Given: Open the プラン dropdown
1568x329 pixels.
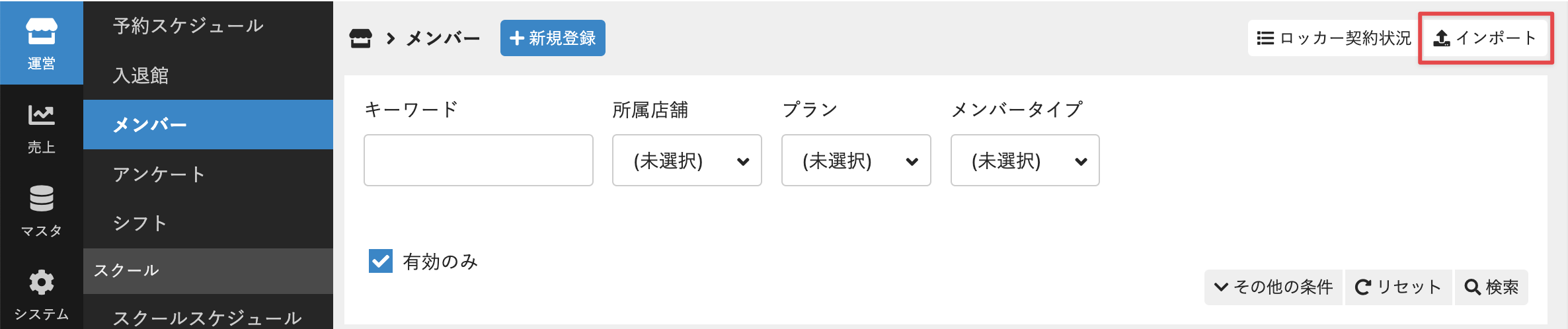Looking at the screenshot, I should coord(855,161).
